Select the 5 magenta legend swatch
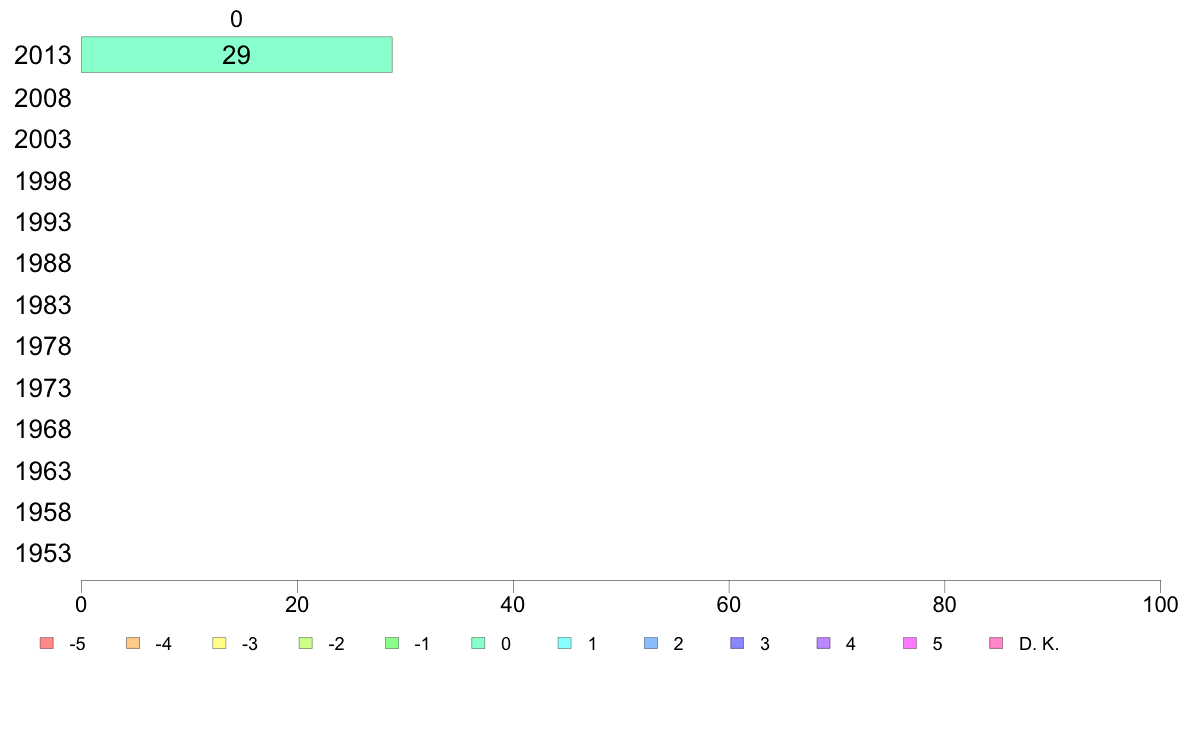This screenshot has width=1188, height=736. pos(911,644)
